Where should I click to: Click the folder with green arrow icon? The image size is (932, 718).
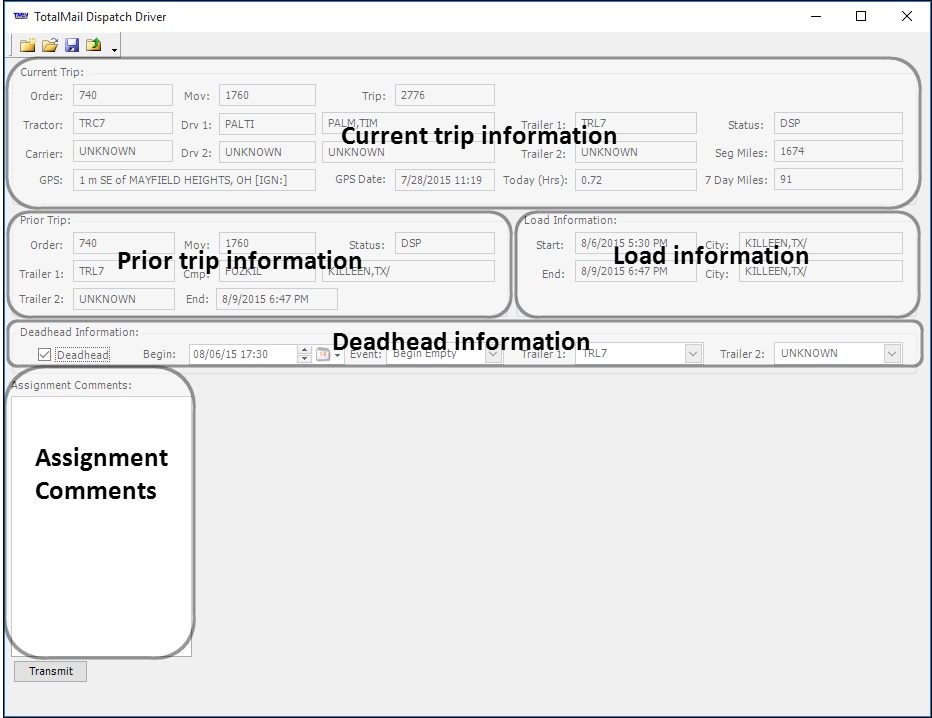94,45
